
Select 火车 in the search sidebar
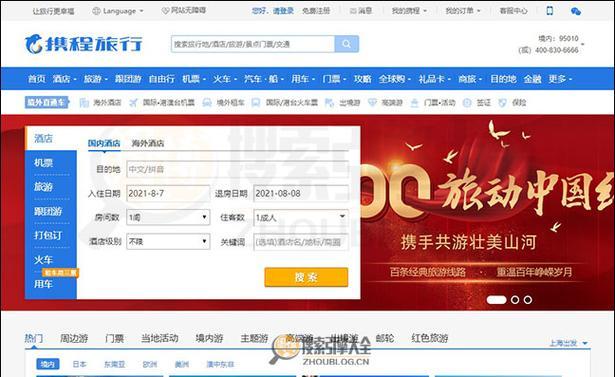tap(44, 259)
